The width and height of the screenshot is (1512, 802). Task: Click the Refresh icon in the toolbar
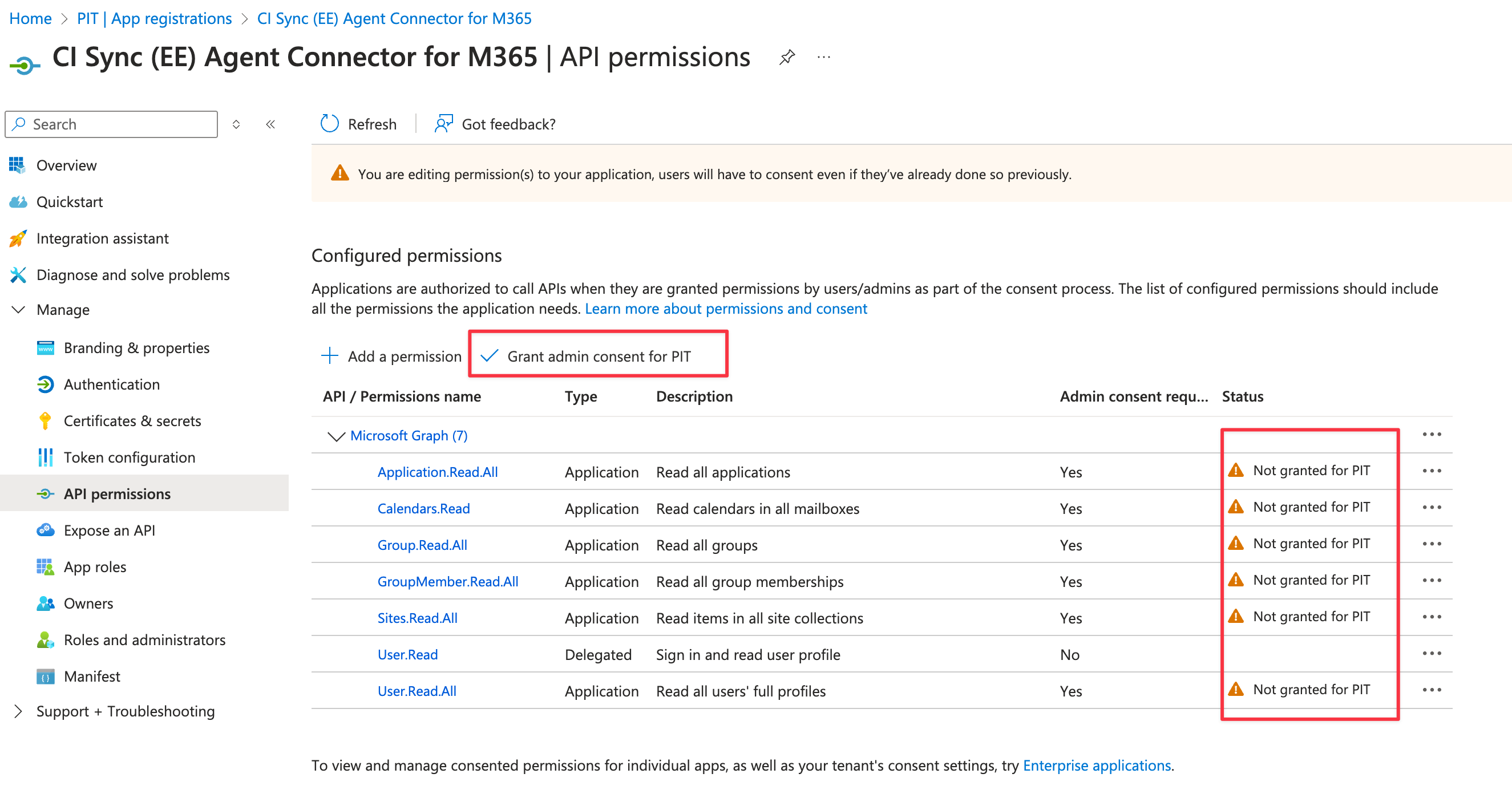pyautogui.click(x=329, y=124)
